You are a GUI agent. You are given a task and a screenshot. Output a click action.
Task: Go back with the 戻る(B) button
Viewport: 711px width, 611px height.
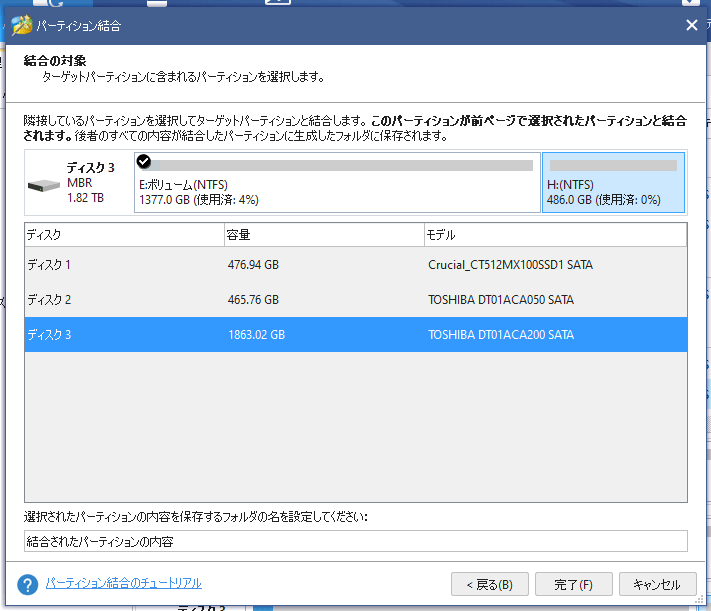490,584
